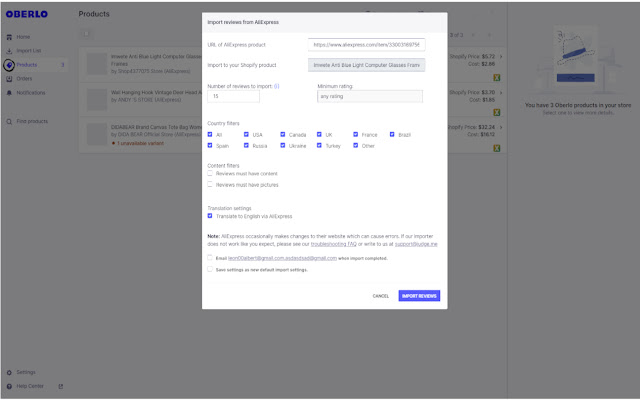The height and width of the screenshot is (400, 640).
Task: Toggle the Spain country filter
Action: [x=210, y=146]
